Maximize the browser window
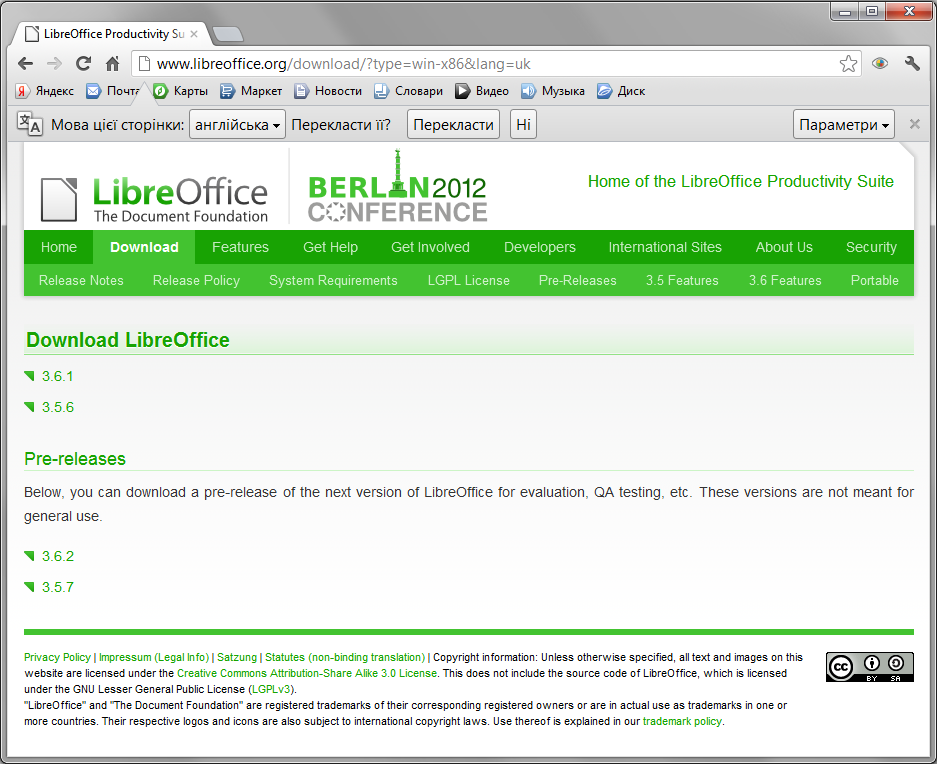This screenshot has height=764, width=937. [x=872, y=11]
